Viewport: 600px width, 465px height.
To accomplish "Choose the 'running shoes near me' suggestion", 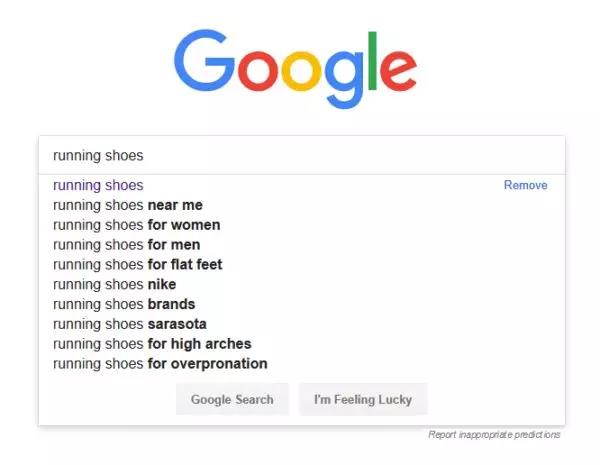I will [128, 205].
